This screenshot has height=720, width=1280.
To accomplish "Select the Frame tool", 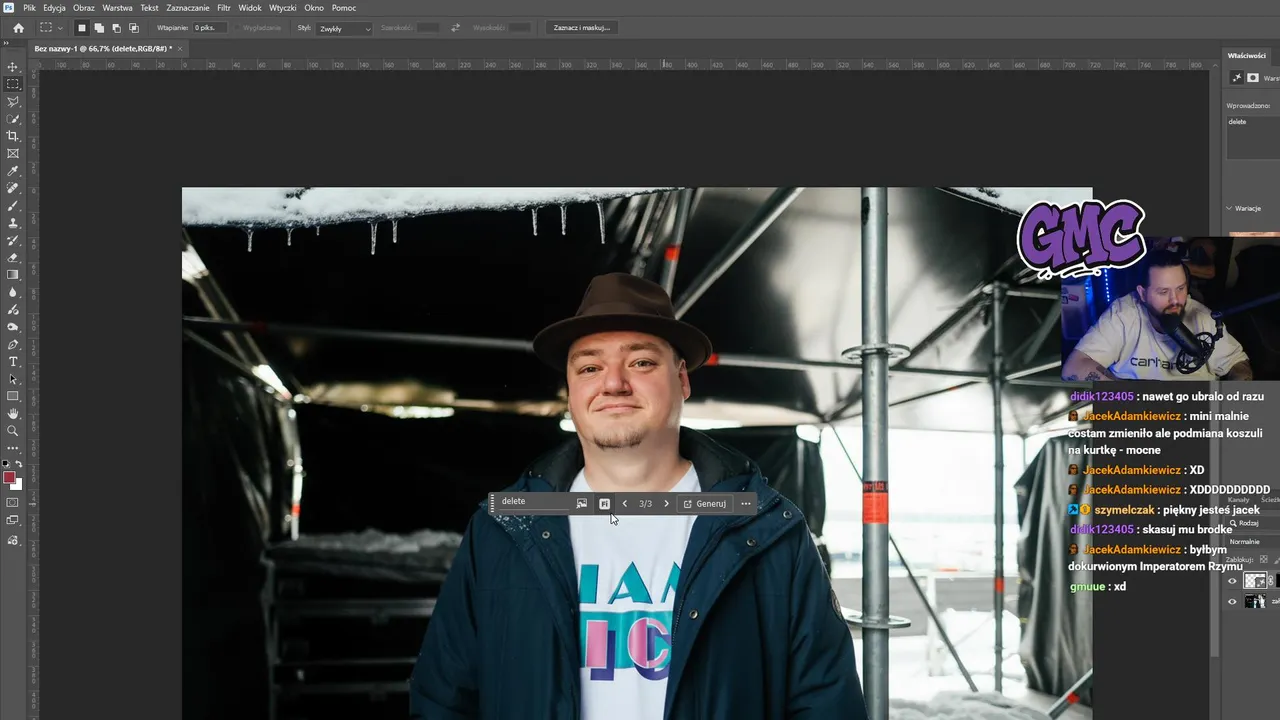I will [x=13, y=153].
